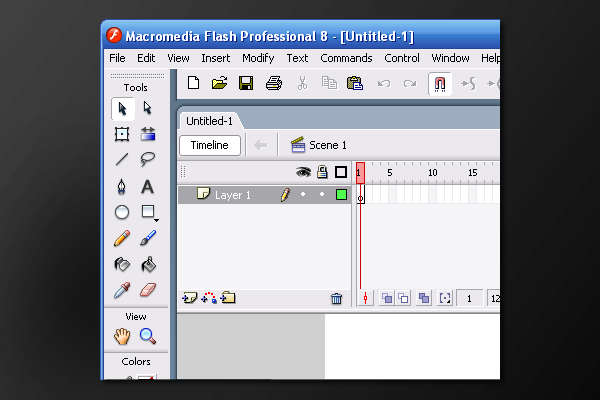Select the Oval tool

(122, 212)
